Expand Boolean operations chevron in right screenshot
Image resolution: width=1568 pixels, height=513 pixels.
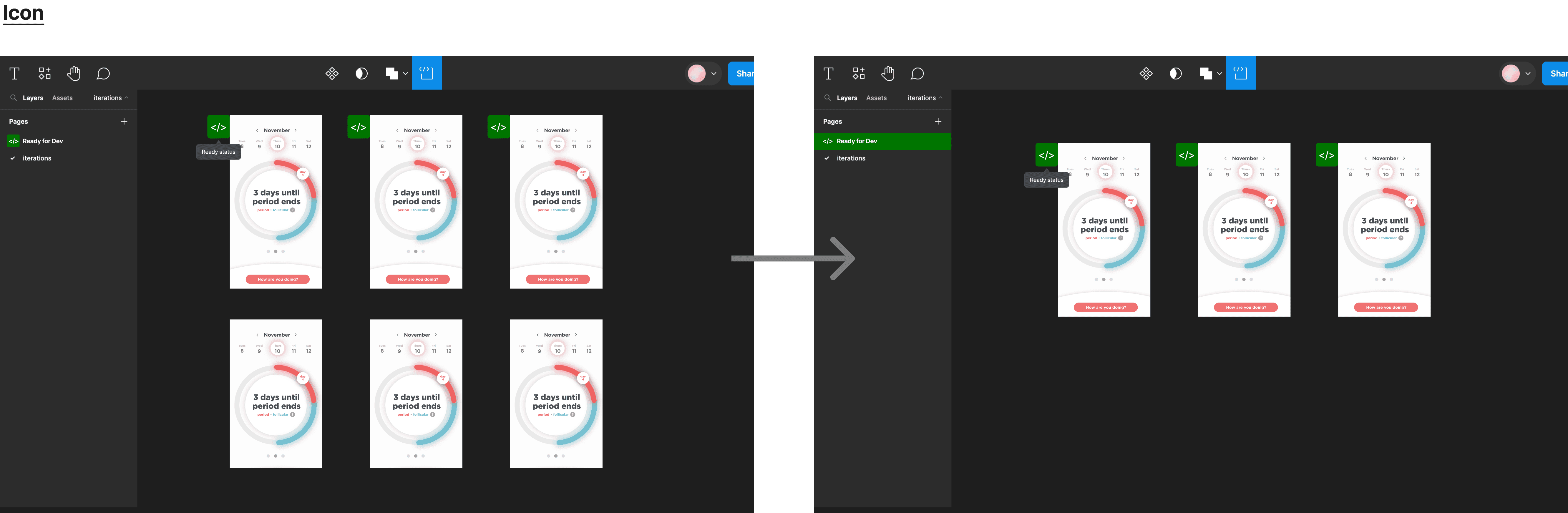[1219, 74]
